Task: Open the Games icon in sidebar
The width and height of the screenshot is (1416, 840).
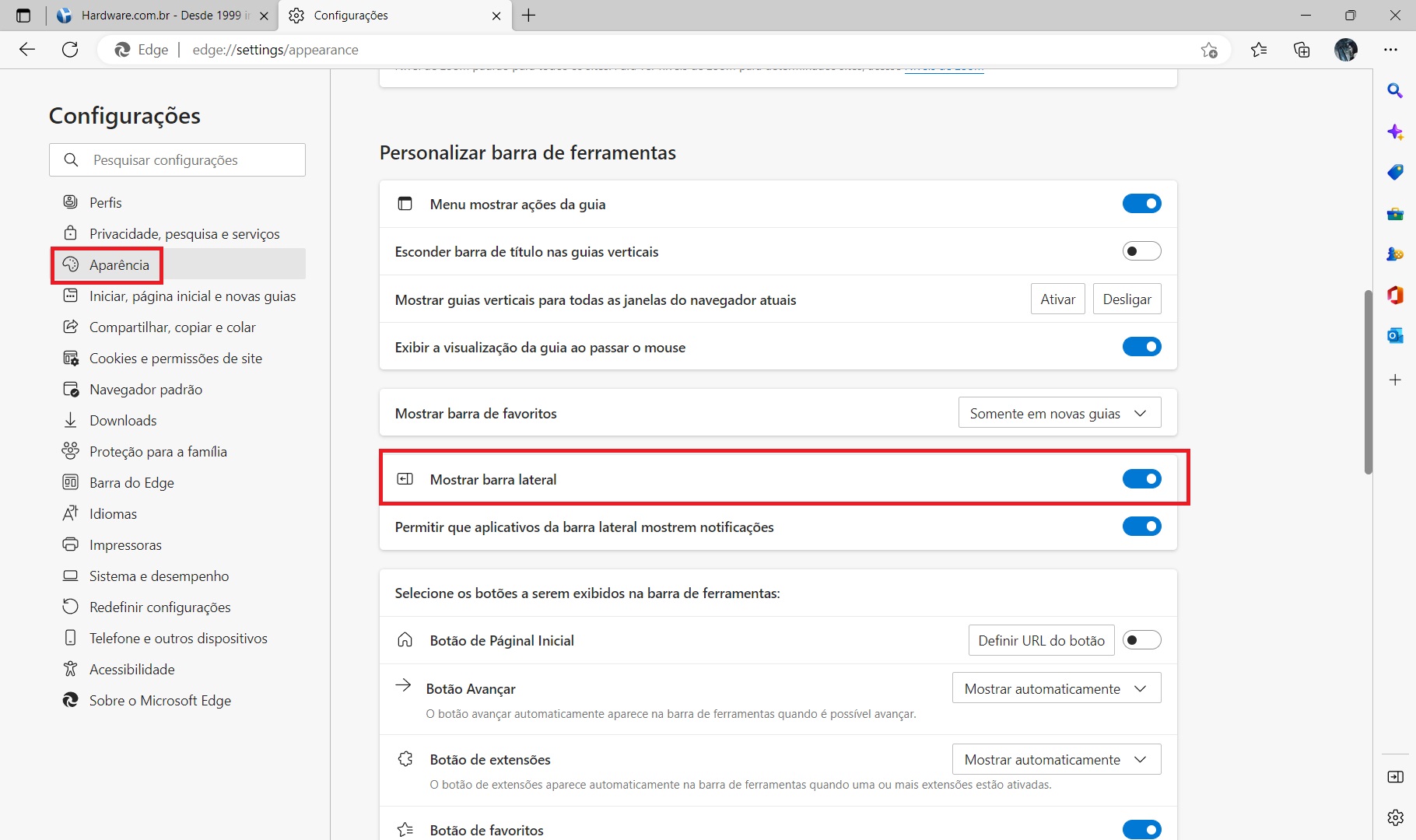Action: click(1395, 254)
